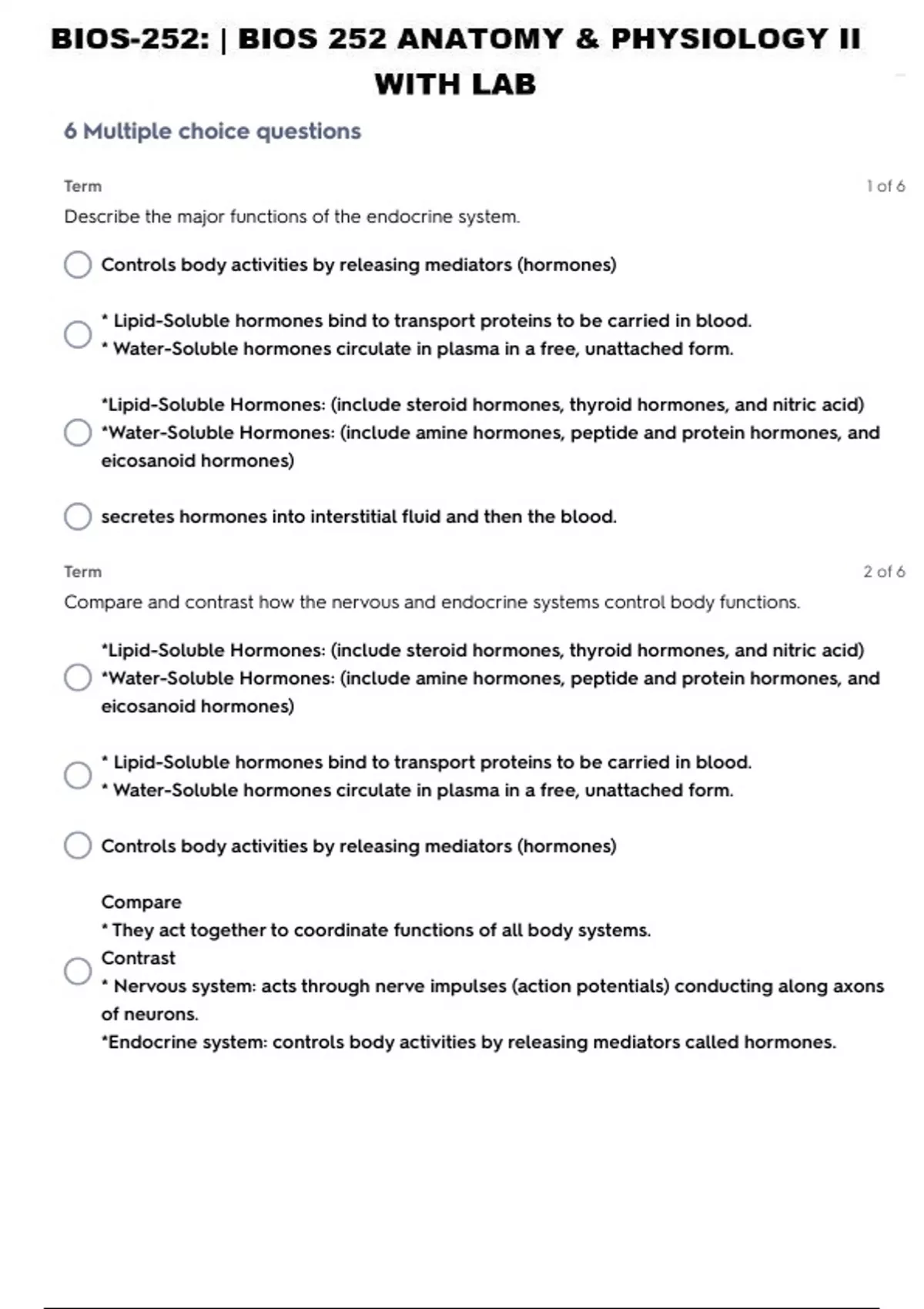Pick the Compare and Contrast answer radio button

(78, 971)
